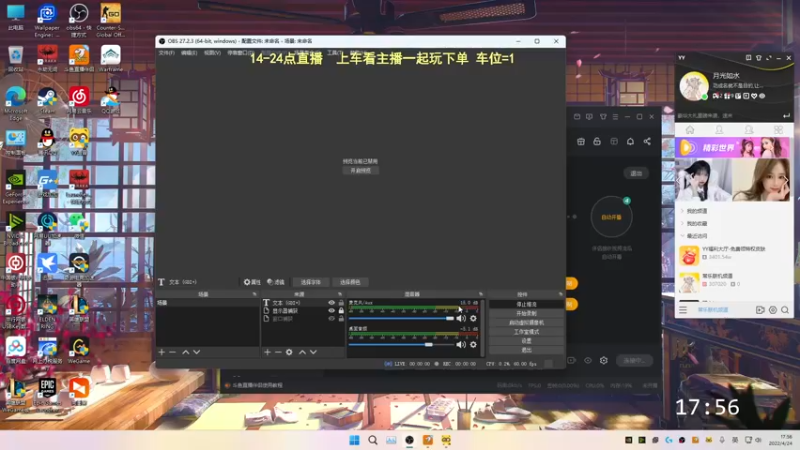
Task: Click the bell notification icon in the streaming window
Action: click(x=630, y=141)
